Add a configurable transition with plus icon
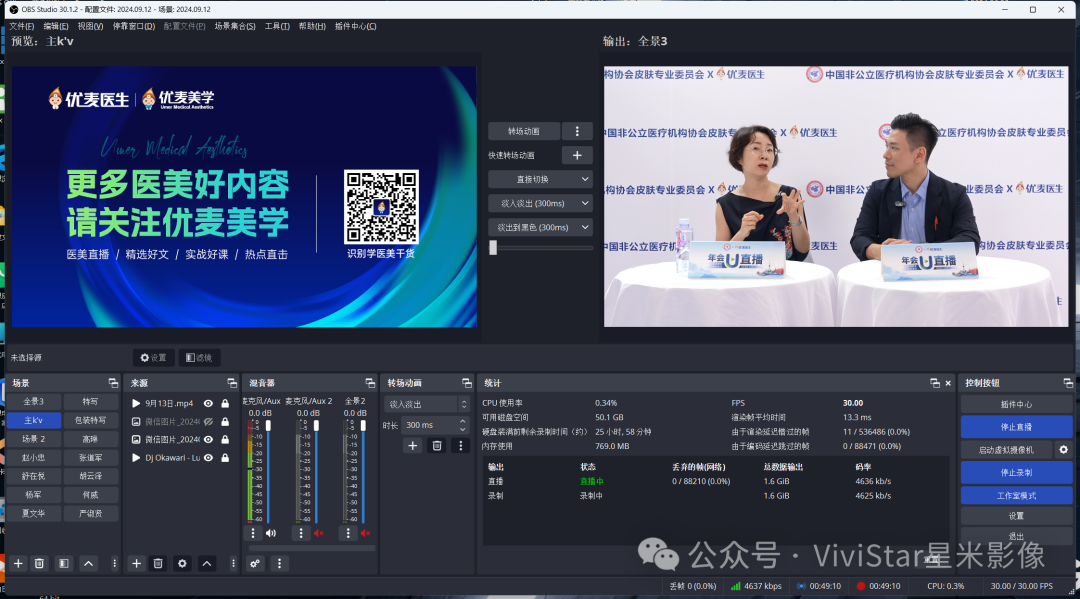1080x599 pixels. 412,445
